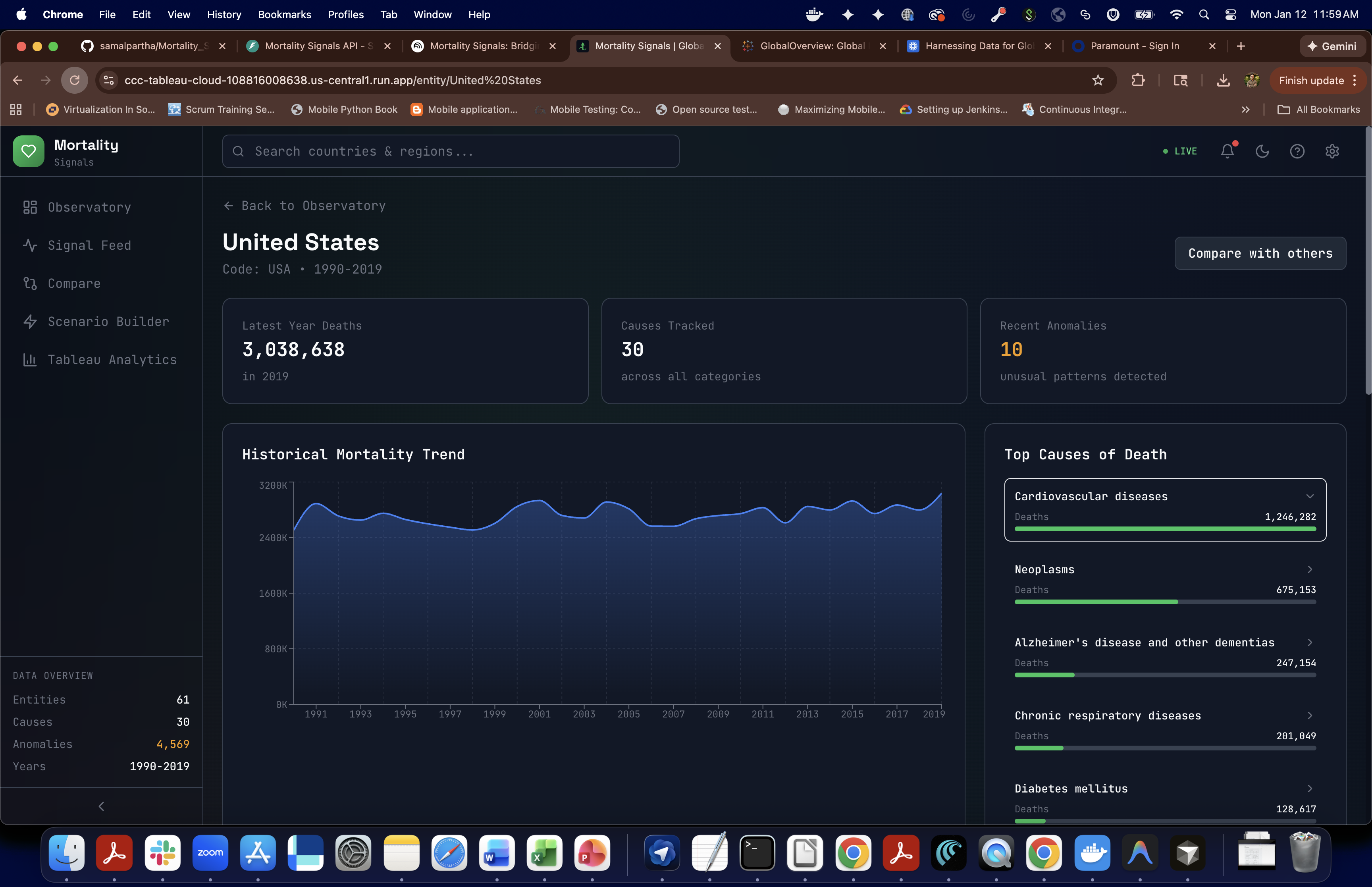
Task: Go to Signal Feed in sidebar
Action: pyautogui.click(x=89, y=245)
